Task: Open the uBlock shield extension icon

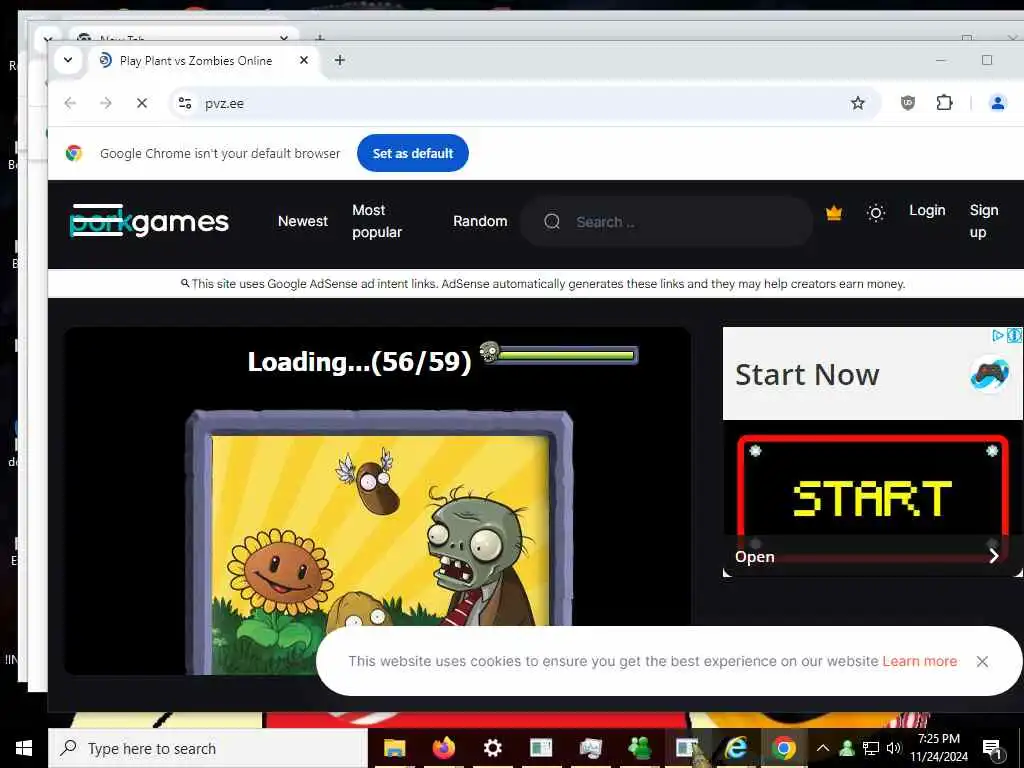Action: point(908,103)
